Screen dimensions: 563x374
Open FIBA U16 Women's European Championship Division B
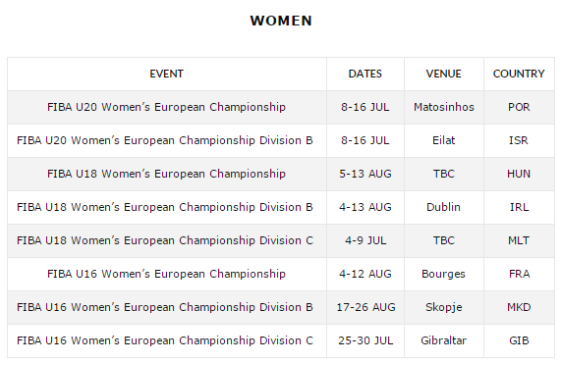tap(165, 307)
